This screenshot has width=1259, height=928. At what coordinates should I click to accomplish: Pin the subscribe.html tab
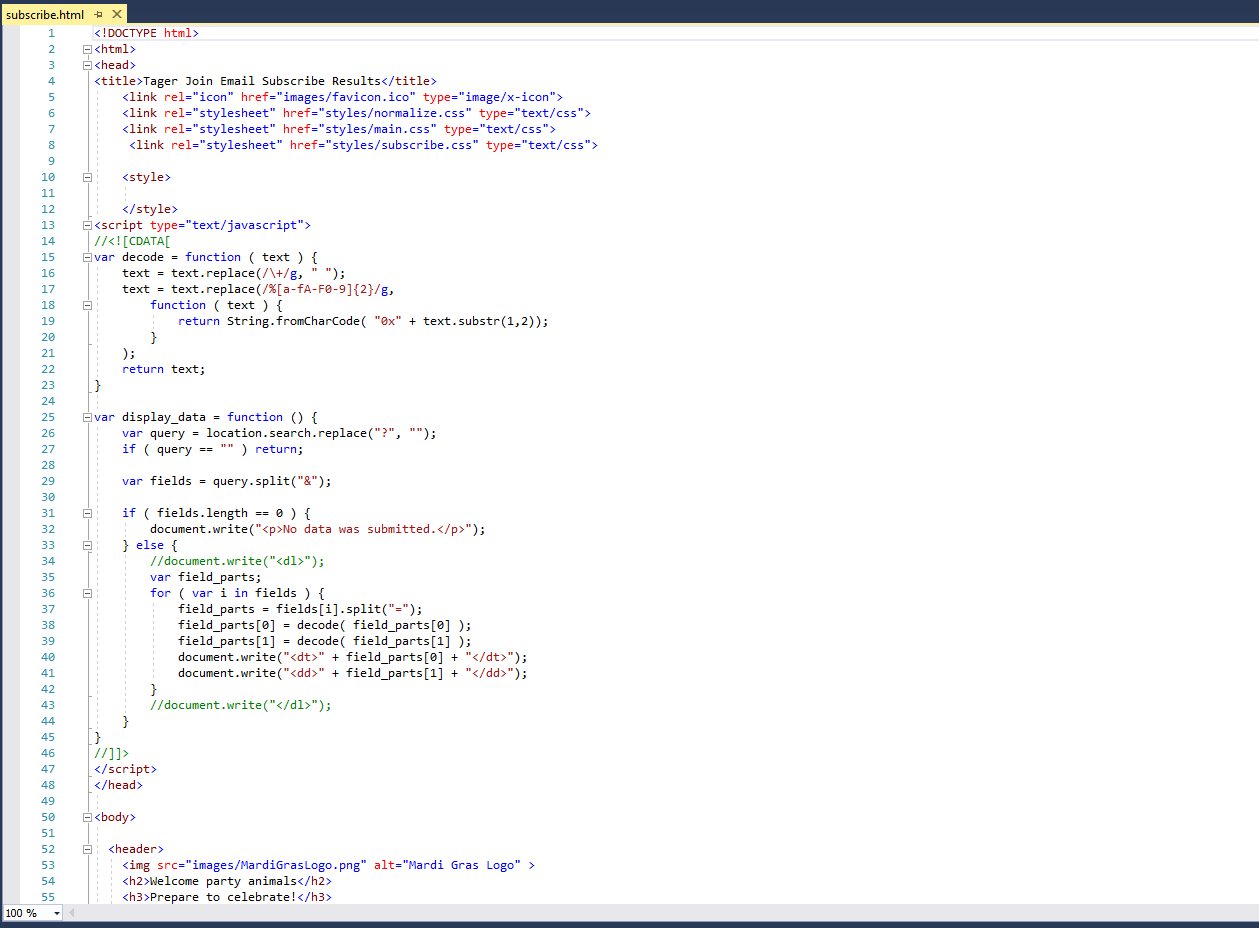click(x=98, y=14)
